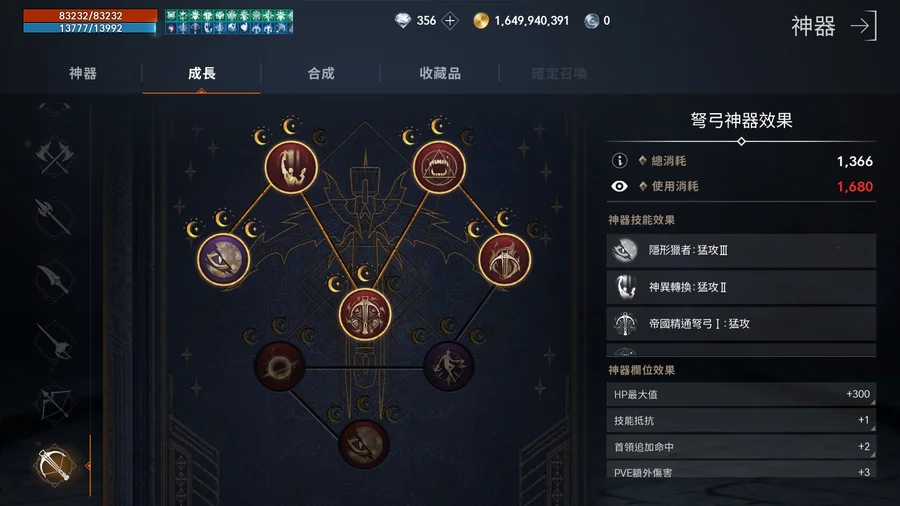
Task: Click the dark eclipse ring skill node
Action: pyautogui.click(x=280, y=367)
